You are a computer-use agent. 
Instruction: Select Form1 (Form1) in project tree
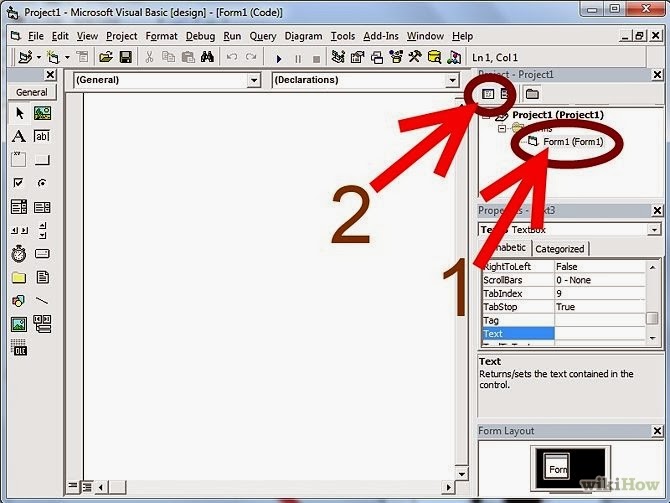(573, 141)
